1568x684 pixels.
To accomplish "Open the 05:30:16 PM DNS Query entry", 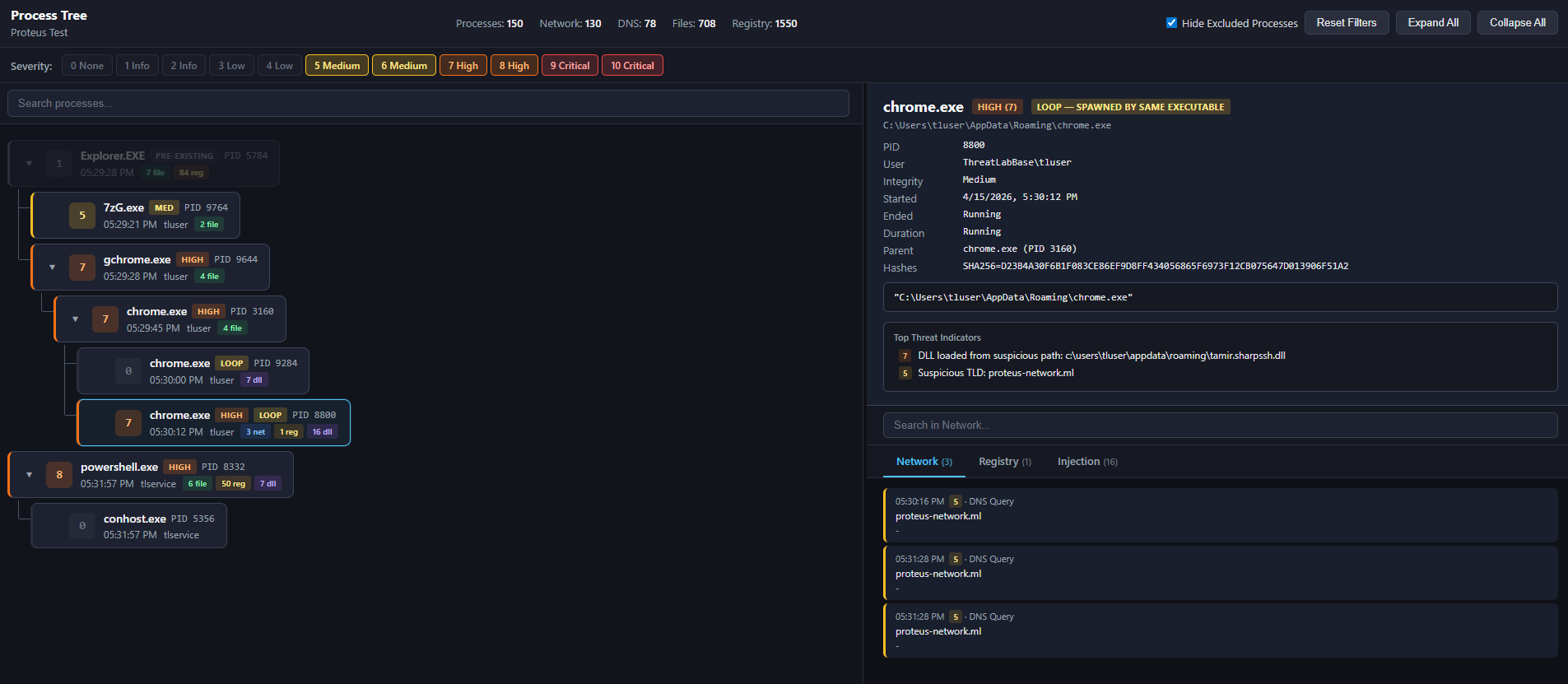I will (1220, 515).
